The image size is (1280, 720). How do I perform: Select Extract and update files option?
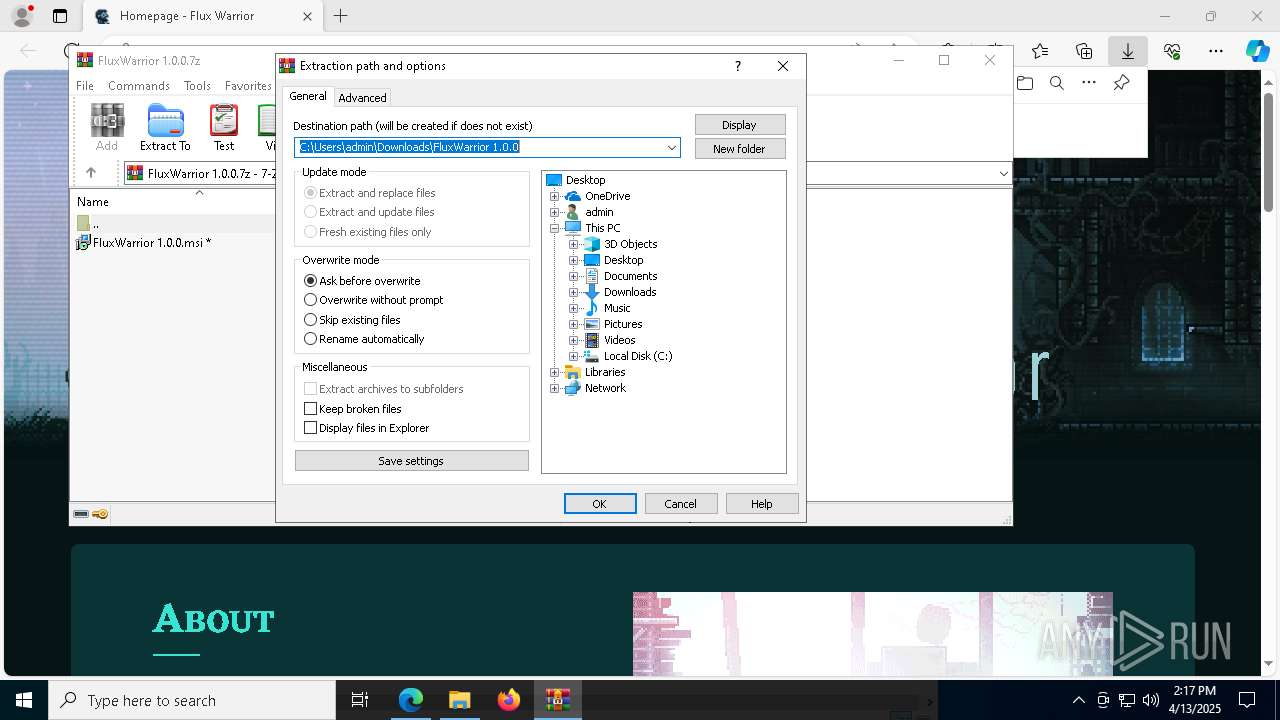[369, 212]
